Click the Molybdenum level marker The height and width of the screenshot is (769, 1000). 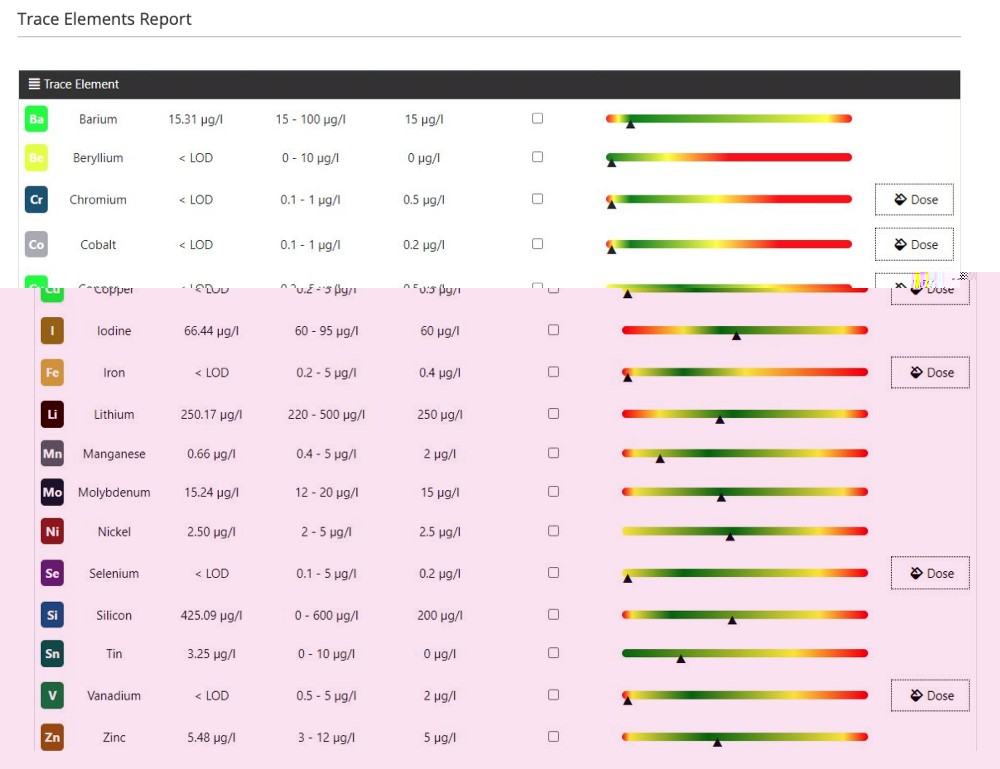click(x=721, y=497)
